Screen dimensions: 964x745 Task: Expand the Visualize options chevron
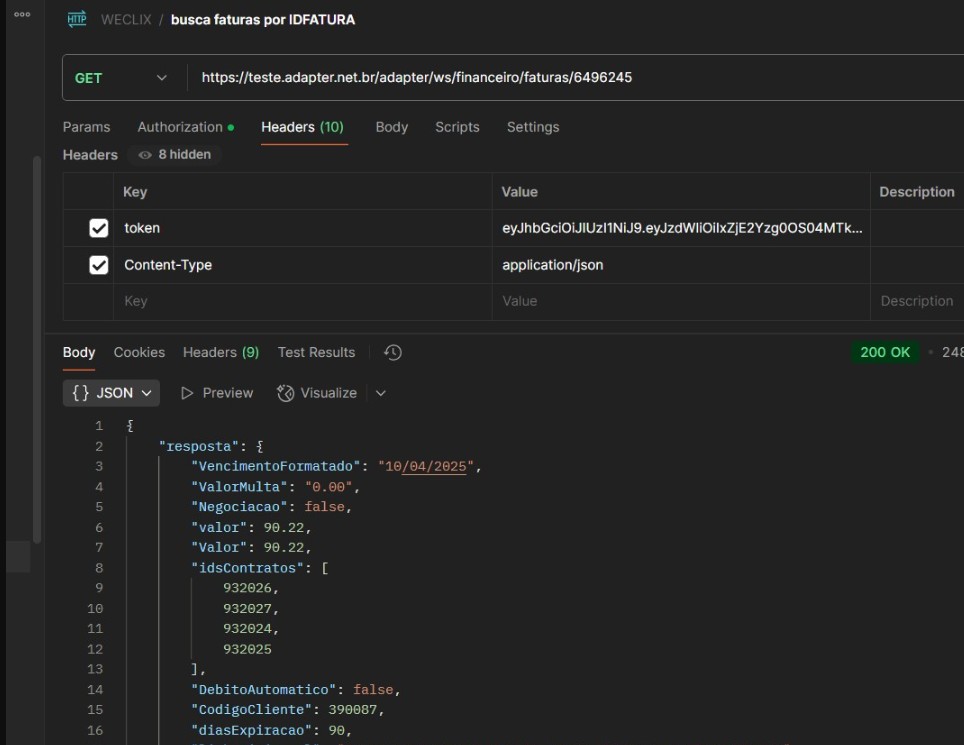click(380, 393)
